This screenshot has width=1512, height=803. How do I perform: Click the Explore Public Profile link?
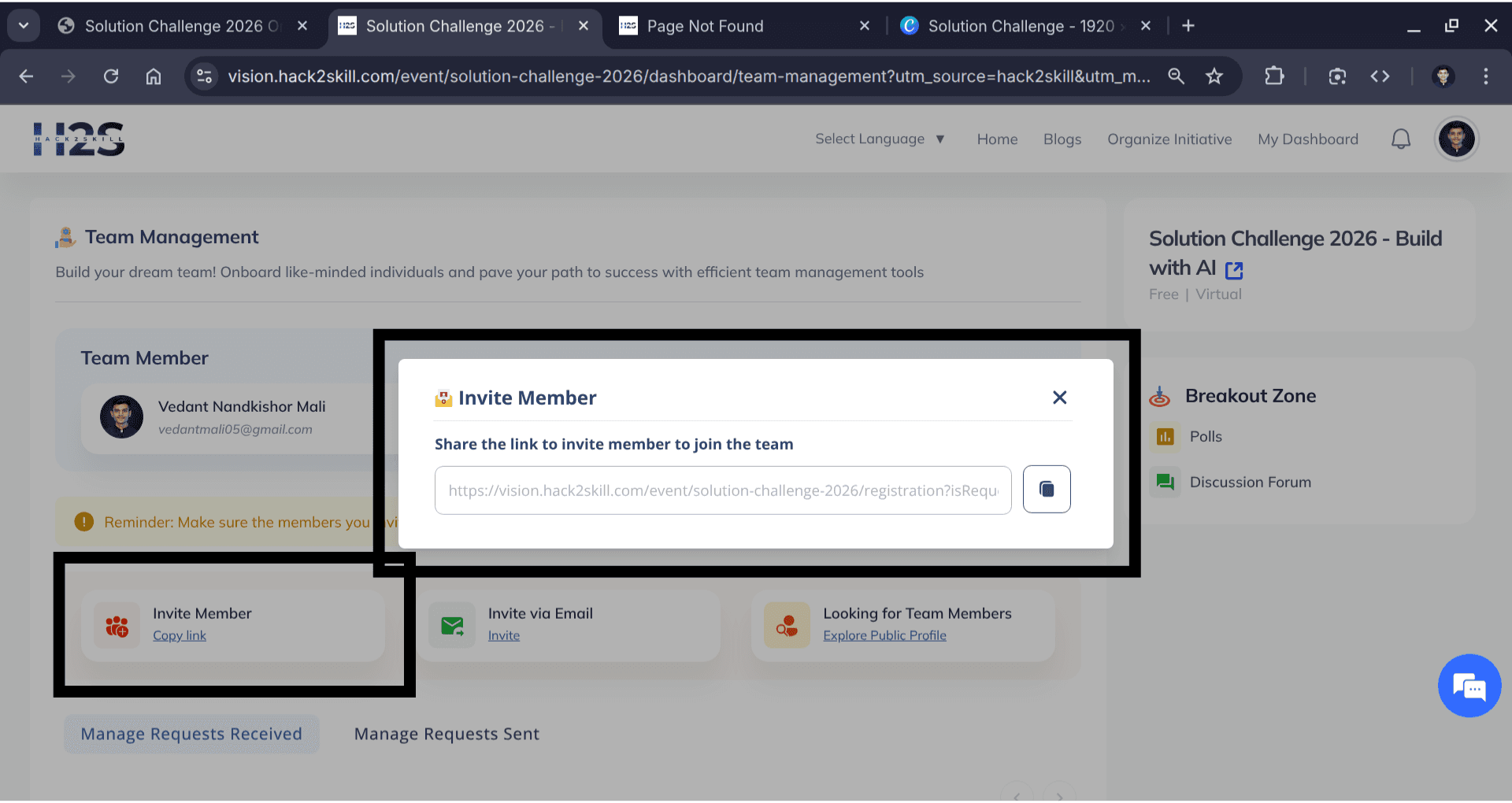pyautogui.click(x=884, y=635)
